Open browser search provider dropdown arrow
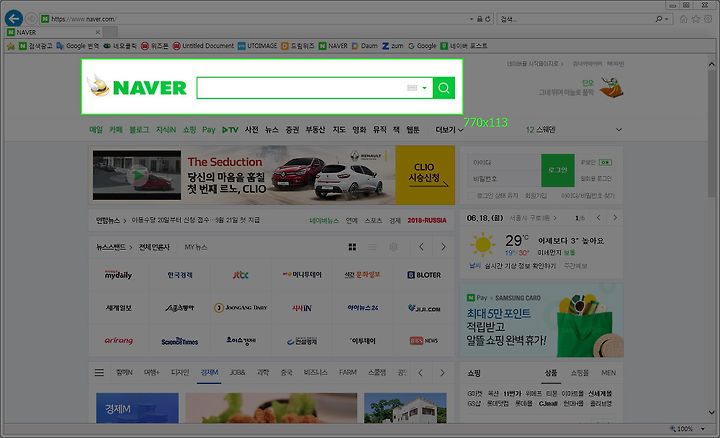Image resolution: width=720 pixels, height=438 pixels. pos(666,19)
